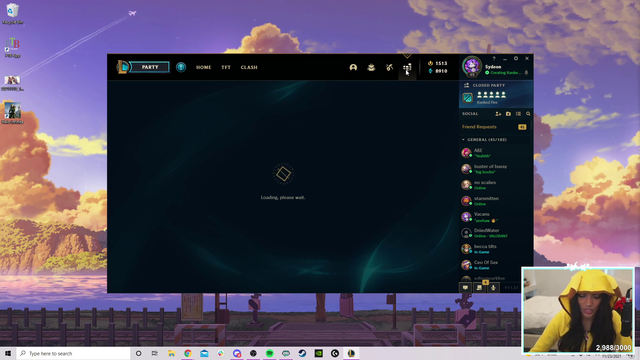The image size is (640, 360).
Task: Click the avatar of no scalies
Action: (x=466, y=185)
